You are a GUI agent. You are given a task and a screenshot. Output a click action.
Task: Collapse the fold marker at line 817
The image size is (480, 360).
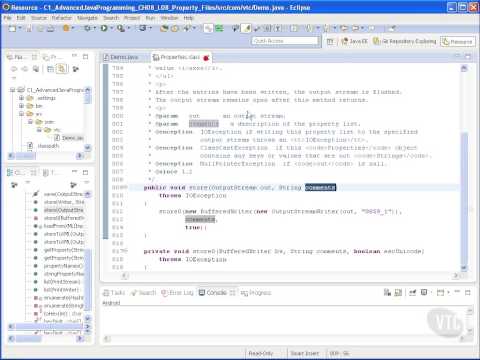[x=126, y=251]
